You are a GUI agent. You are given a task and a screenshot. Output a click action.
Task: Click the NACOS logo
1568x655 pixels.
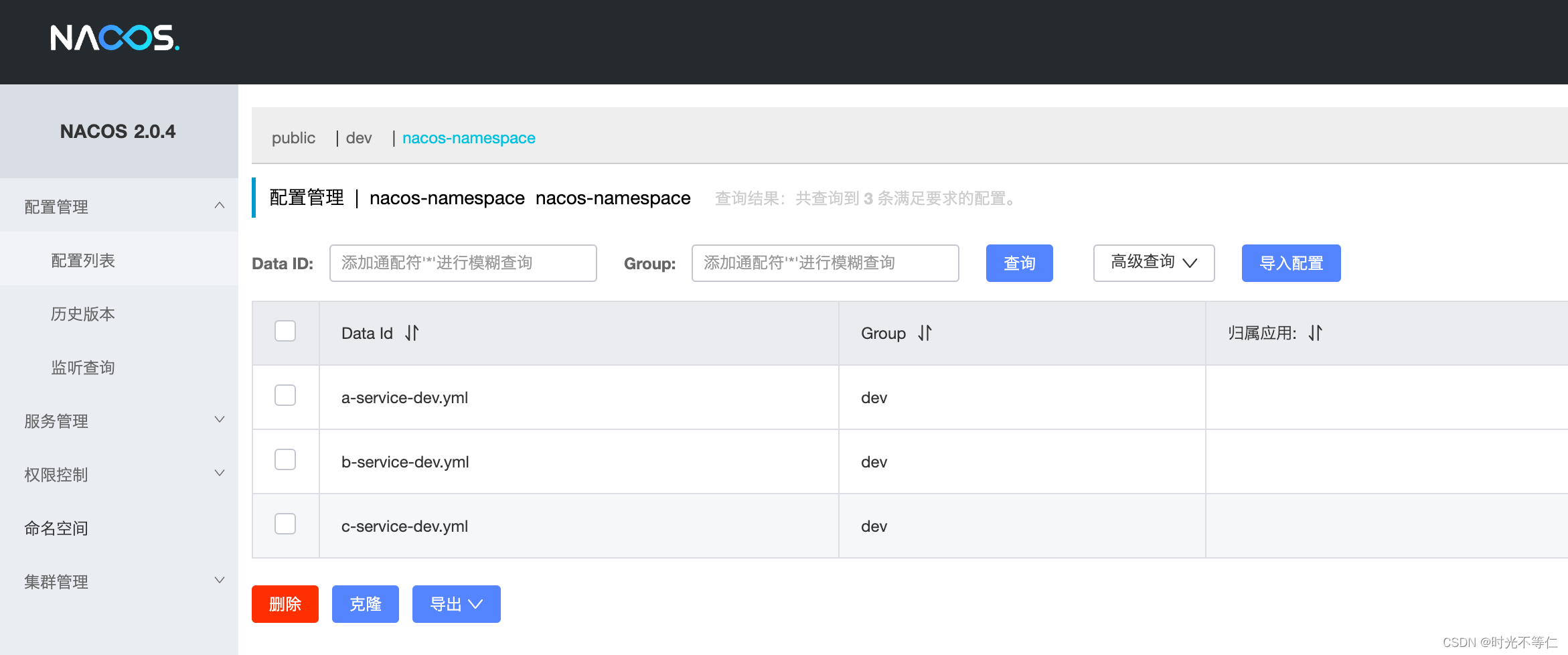114,38
